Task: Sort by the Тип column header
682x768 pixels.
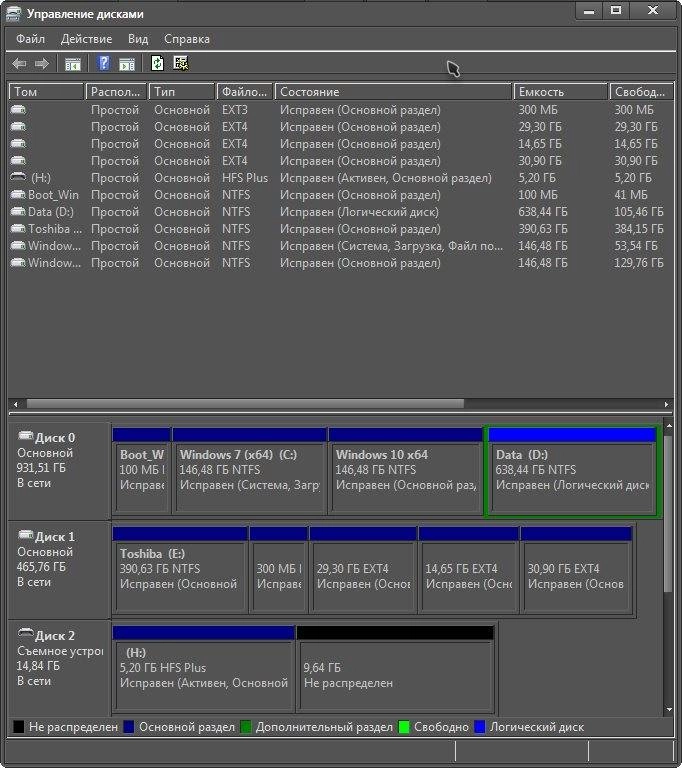Action: point(182,92)
